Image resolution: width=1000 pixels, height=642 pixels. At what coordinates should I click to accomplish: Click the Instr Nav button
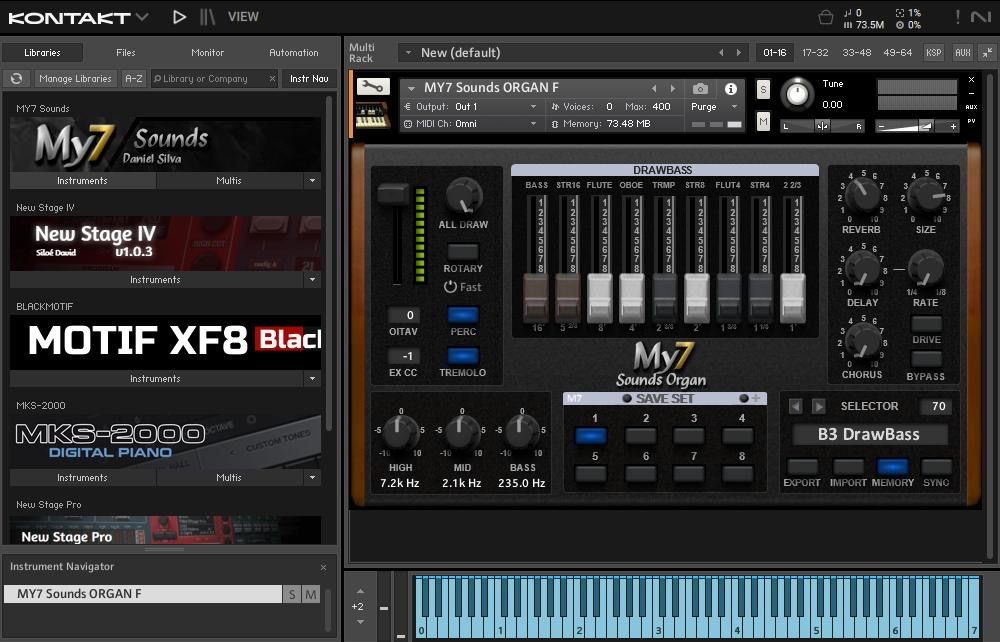(309, 78)
